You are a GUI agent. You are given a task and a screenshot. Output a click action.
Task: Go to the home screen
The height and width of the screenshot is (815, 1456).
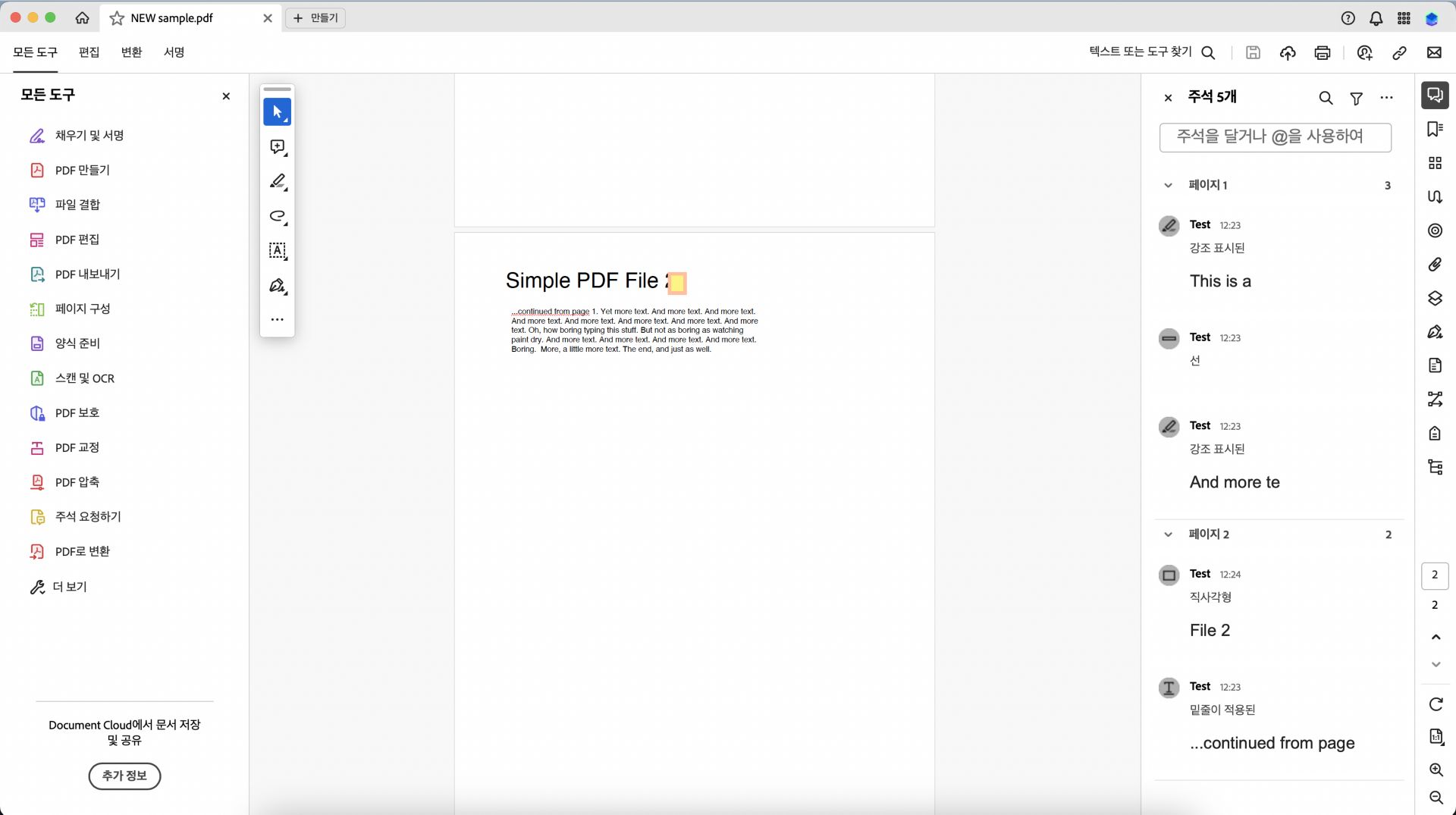point(82,18)
